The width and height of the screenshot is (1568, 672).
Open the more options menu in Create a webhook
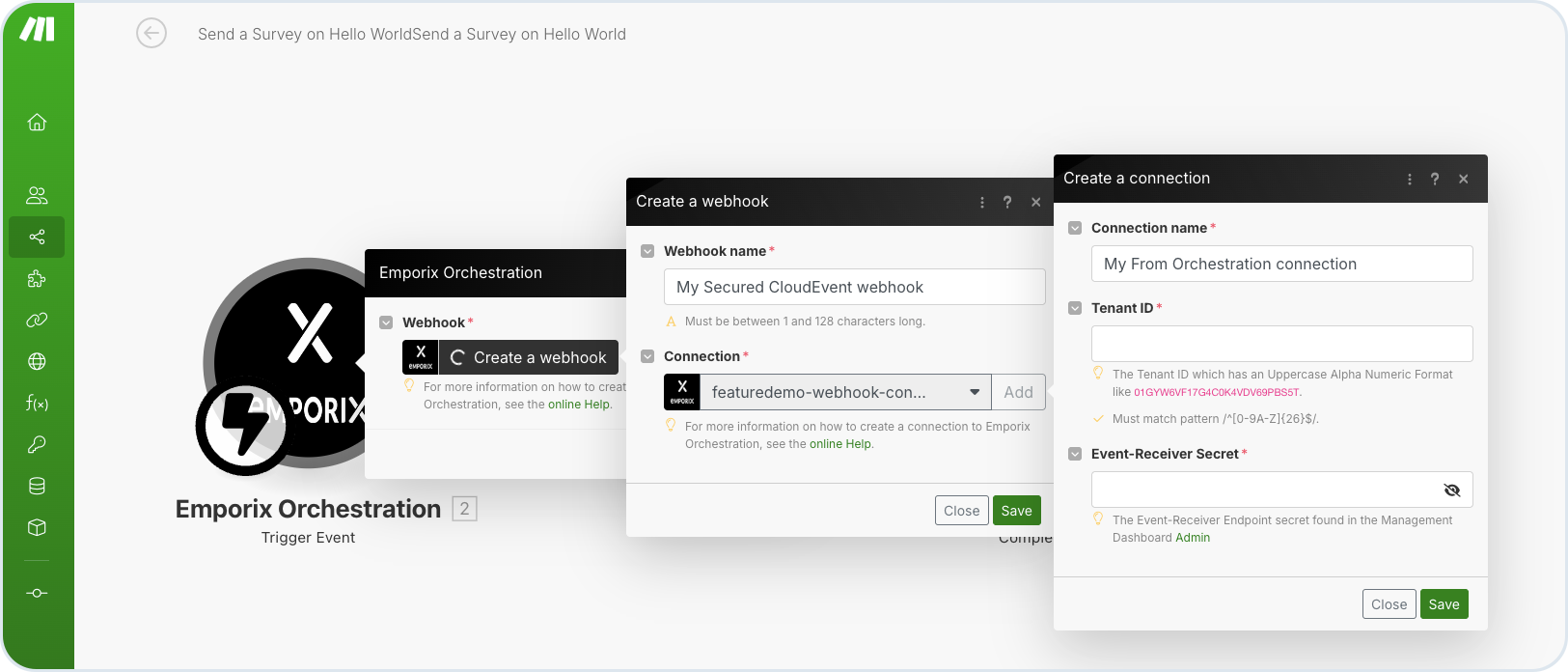[x=982, y=203]
